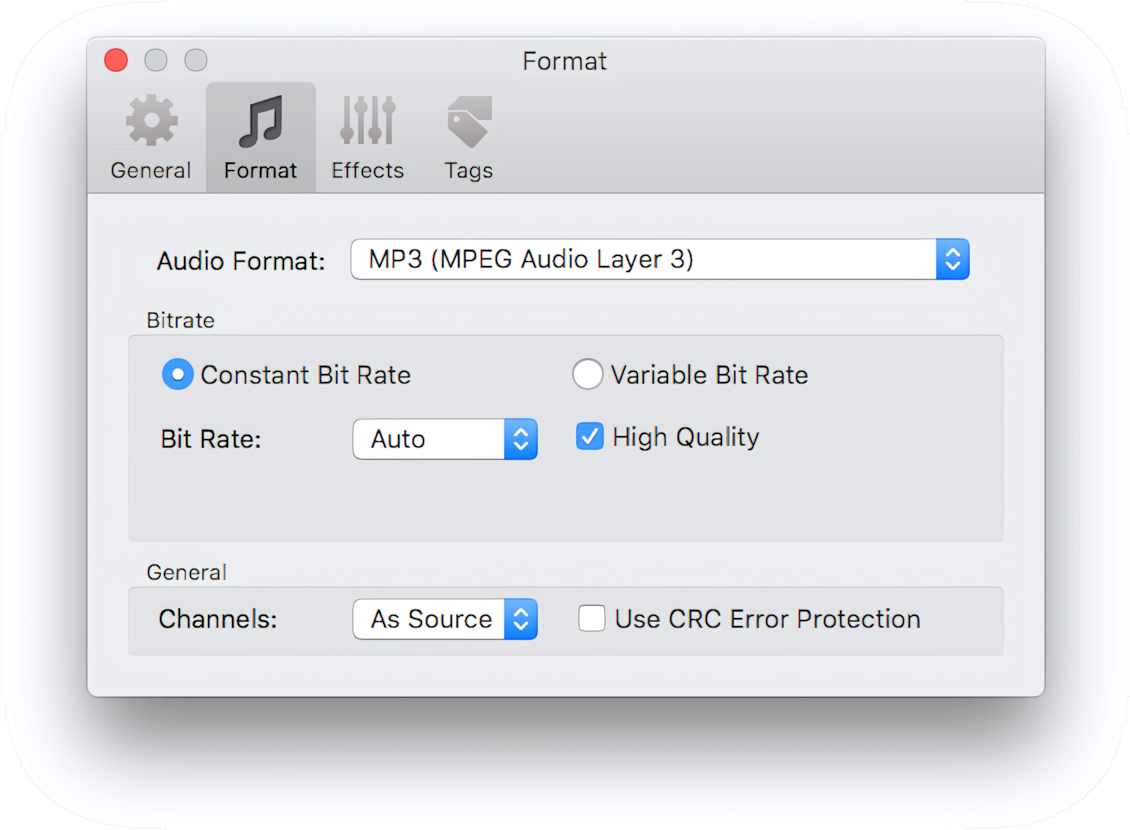Viewport: 1130px width, 830px height.
Task: Click the Channels stepper arrows
Action: pos(521,619)
